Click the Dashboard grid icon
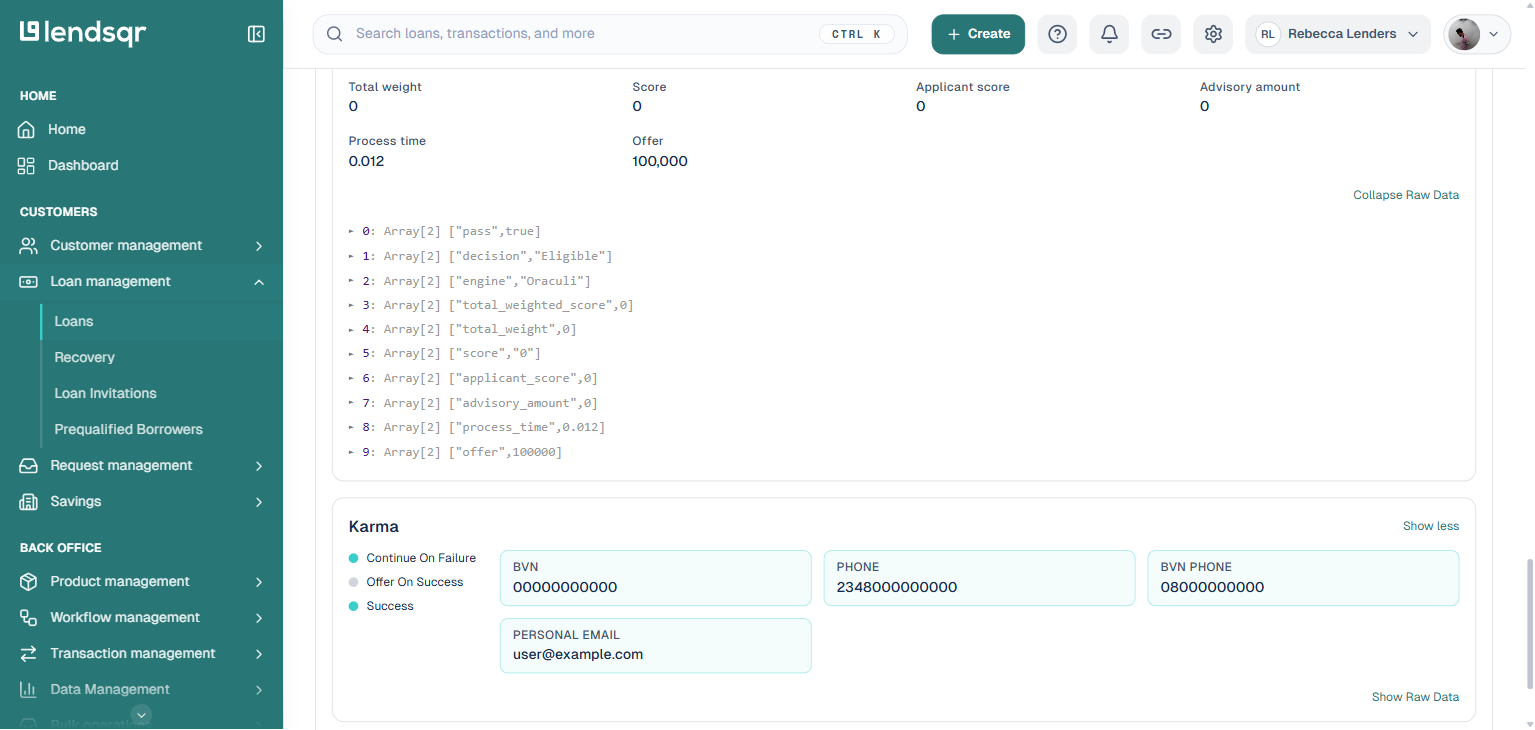The height and width of the screenshot is (730, 1535). point(27,165)
